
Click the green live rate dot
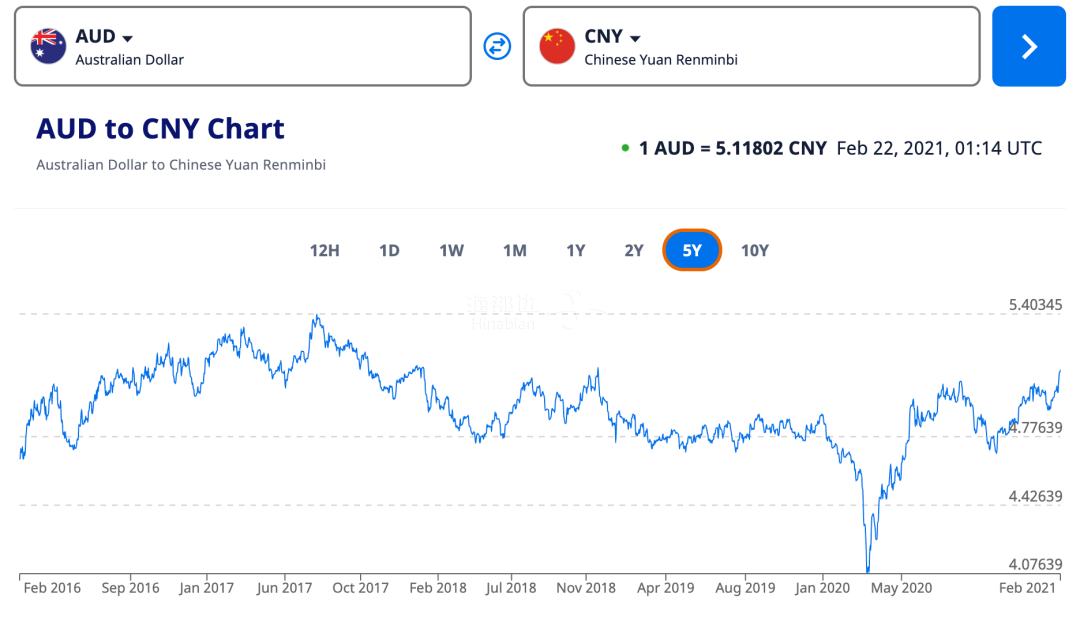click(x=625, y=149)
